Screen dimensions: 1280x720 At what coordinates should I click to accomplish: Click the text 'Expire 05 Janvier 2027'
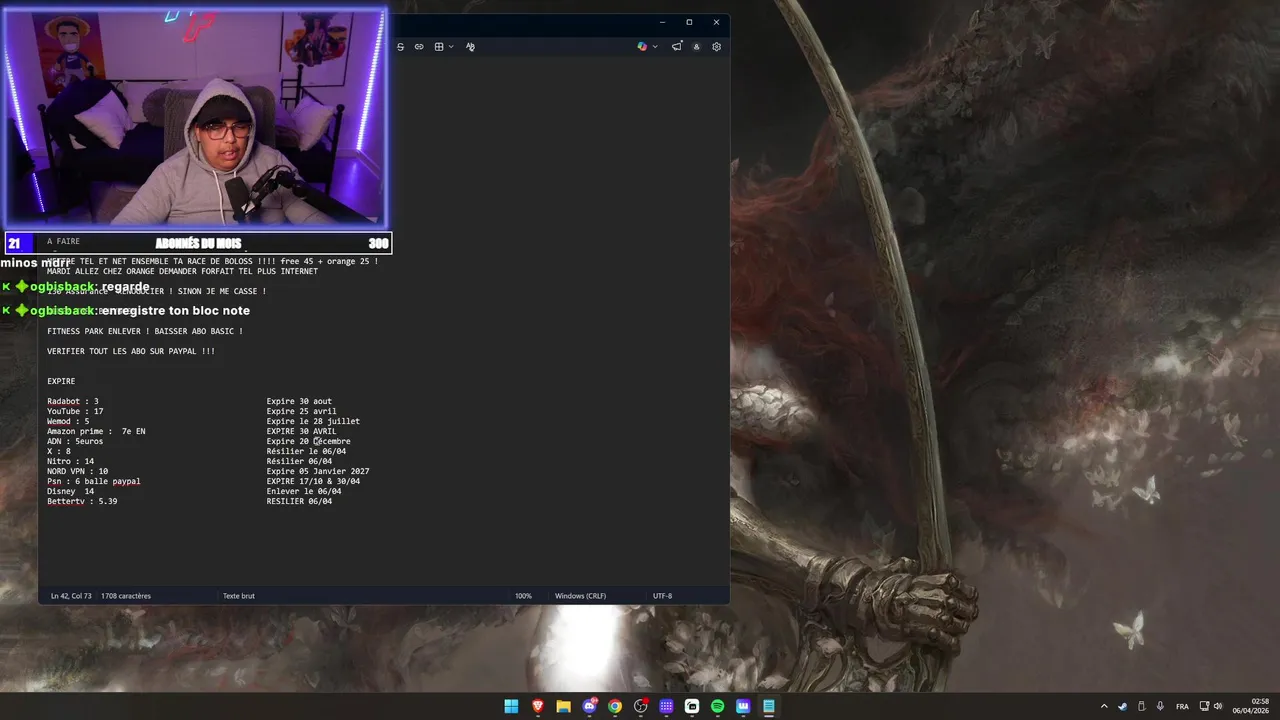(x=318, y=471)
